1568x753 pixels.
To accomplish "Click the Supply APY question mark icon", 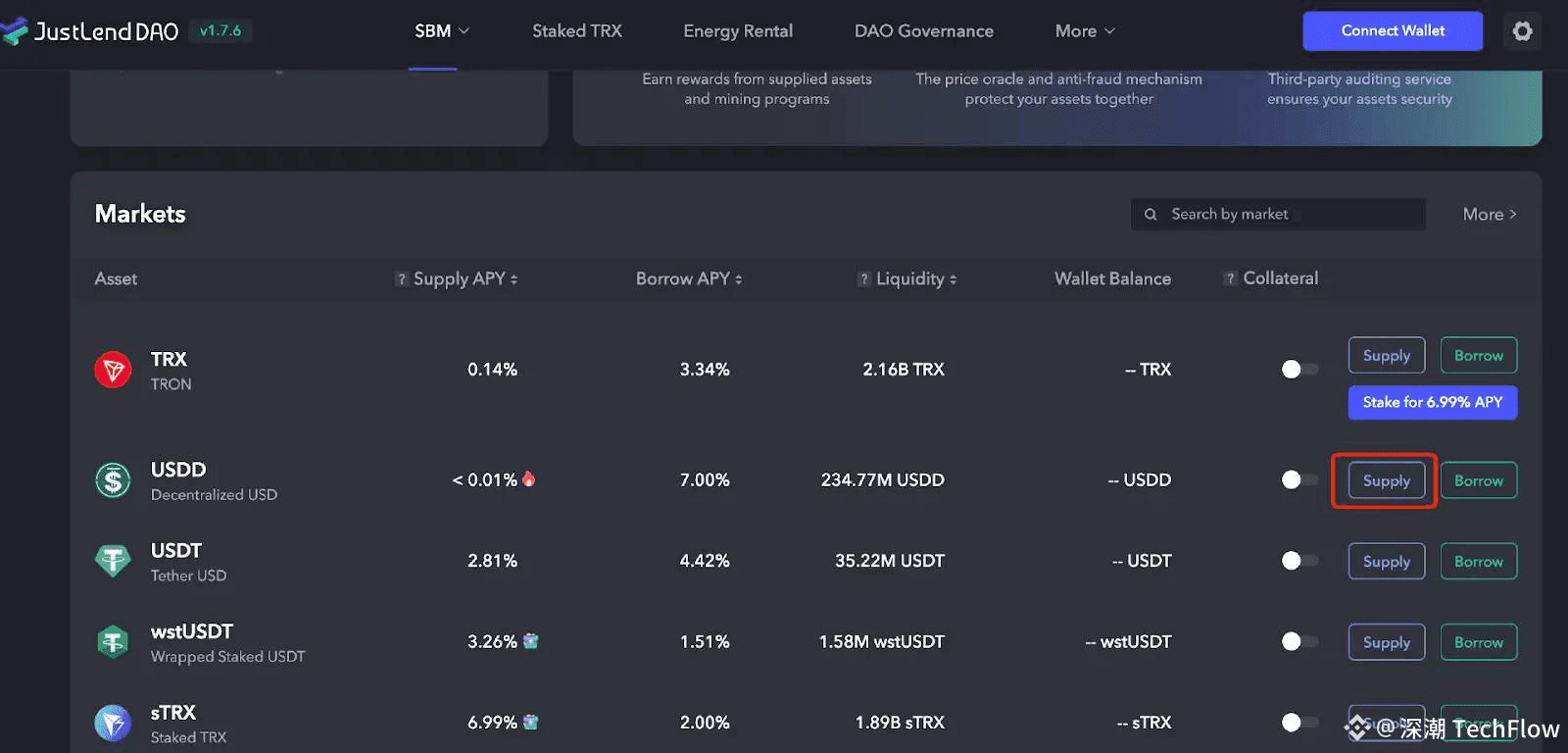I will coord(401,279).
